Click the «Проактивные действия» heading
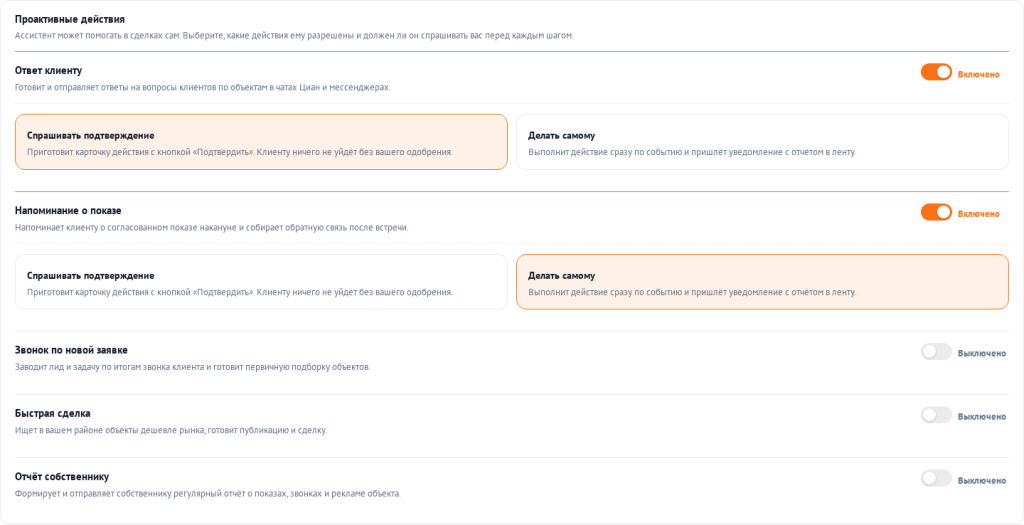 (70, 20)
